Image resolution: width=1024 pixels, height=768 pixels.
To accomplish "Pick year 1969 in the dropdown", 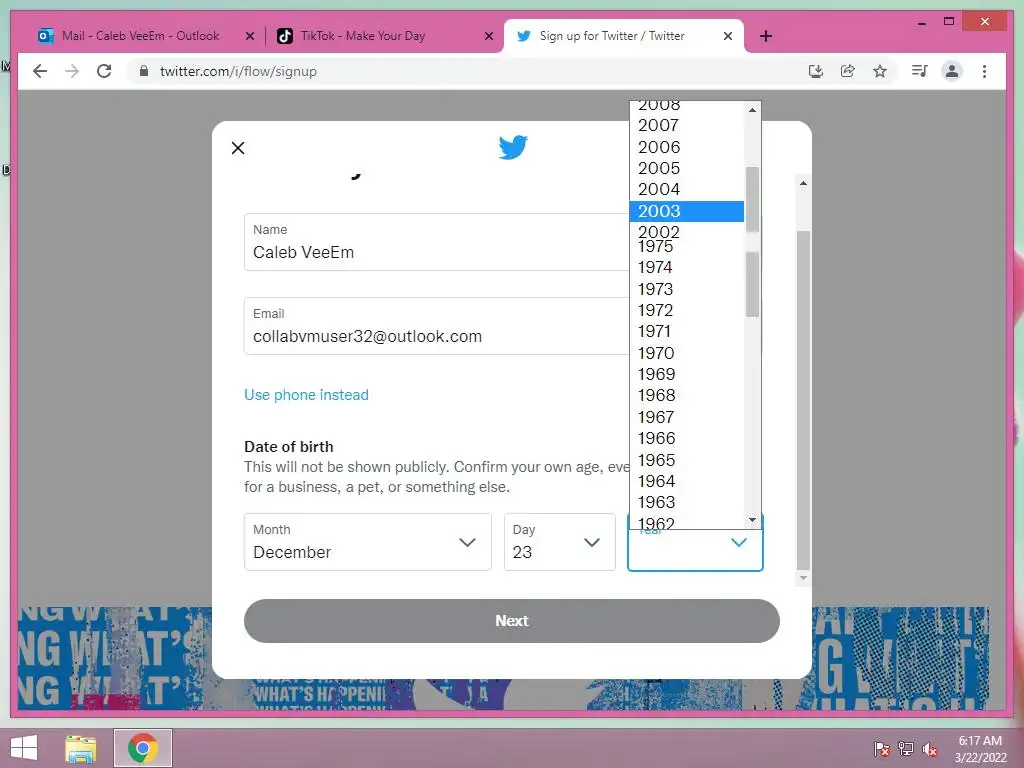I will 687,374.
